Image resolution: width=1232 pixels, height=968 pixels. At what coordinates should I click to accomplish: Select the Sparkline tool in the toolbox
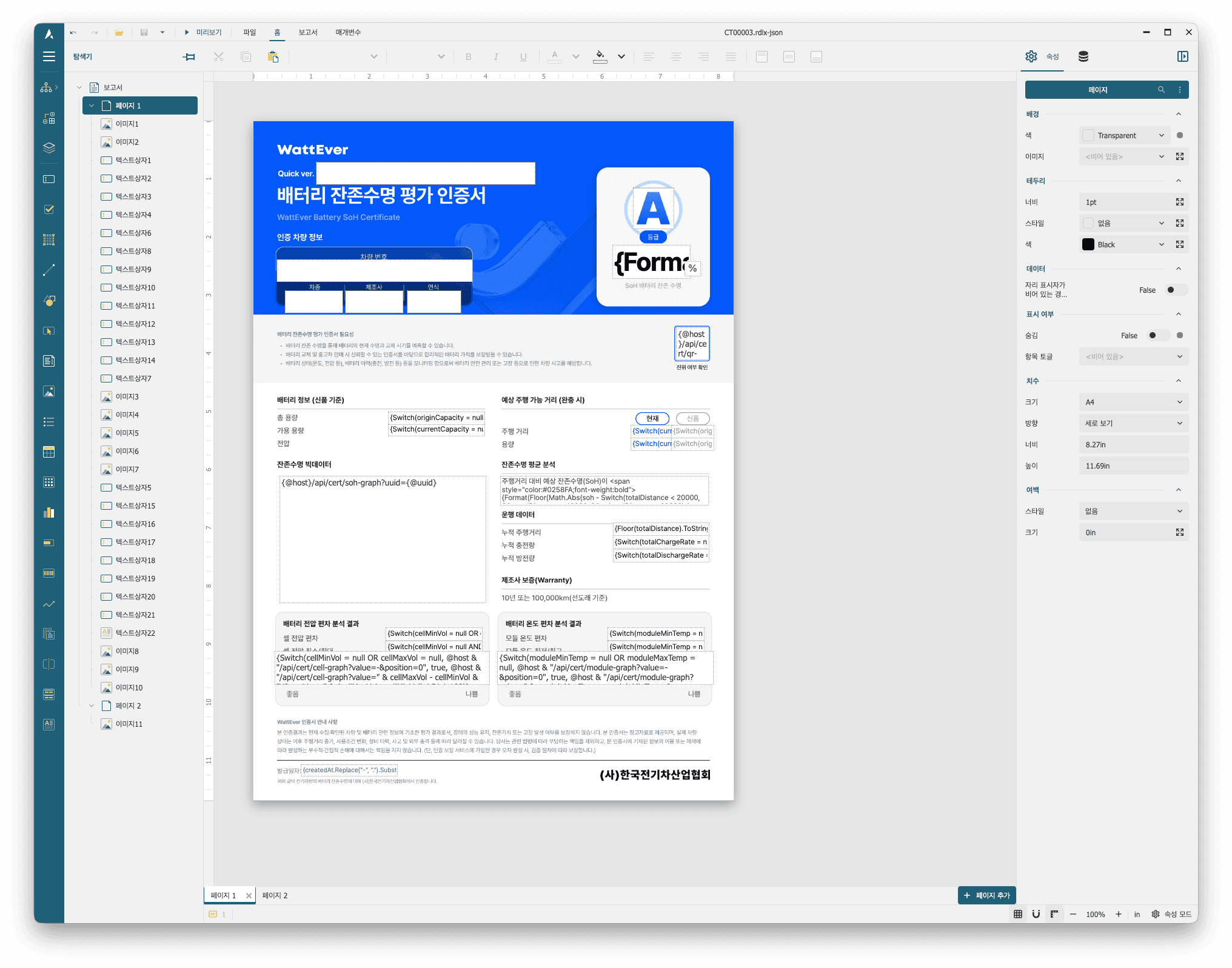(x=49, y=604)
